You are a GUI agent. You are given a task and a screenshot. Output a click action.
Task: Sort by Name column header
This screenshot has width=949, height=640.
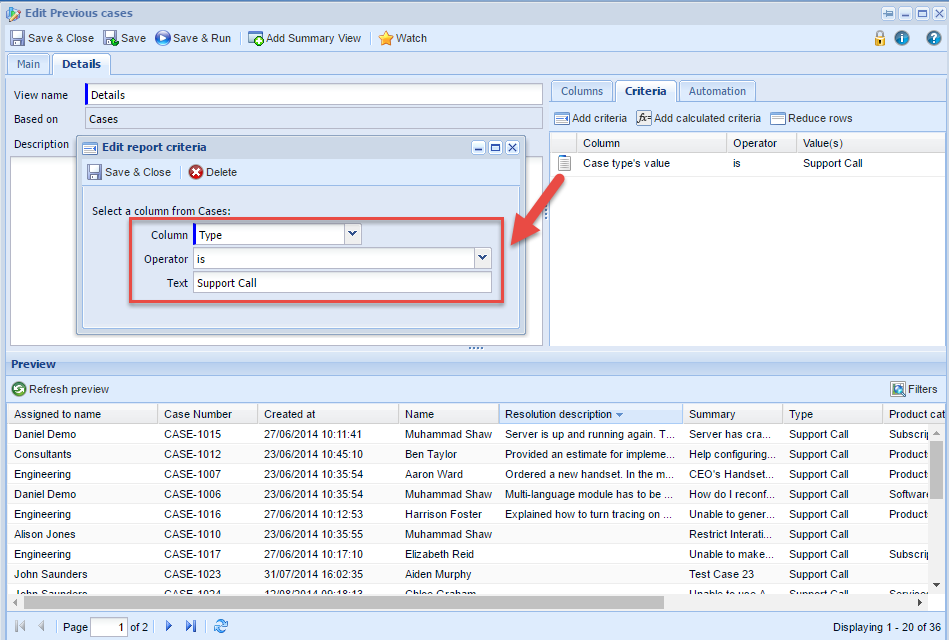pyautogui.click(x=448, y=414)
